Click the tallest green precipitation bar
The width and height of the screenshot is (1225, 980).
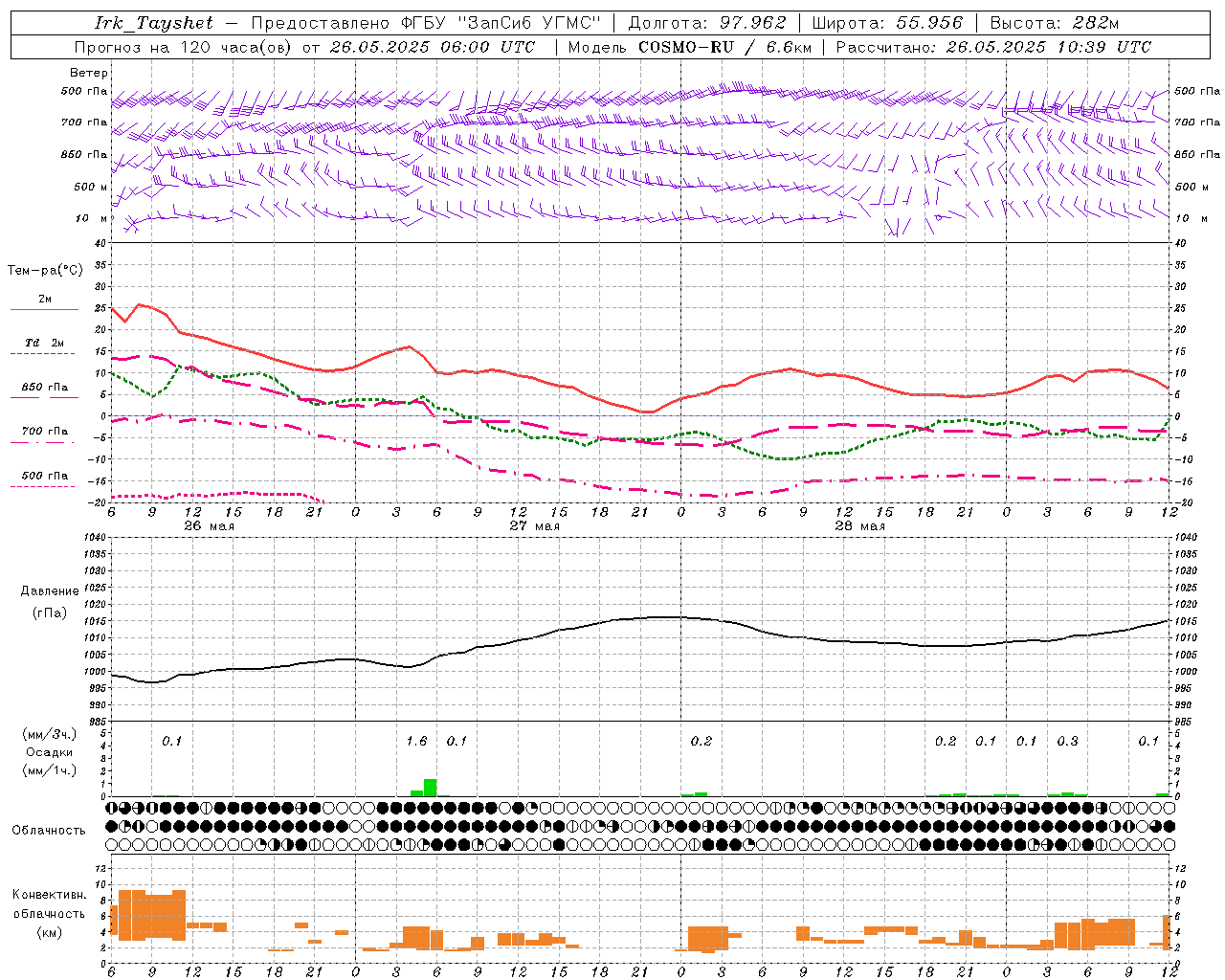click(431, 788)
